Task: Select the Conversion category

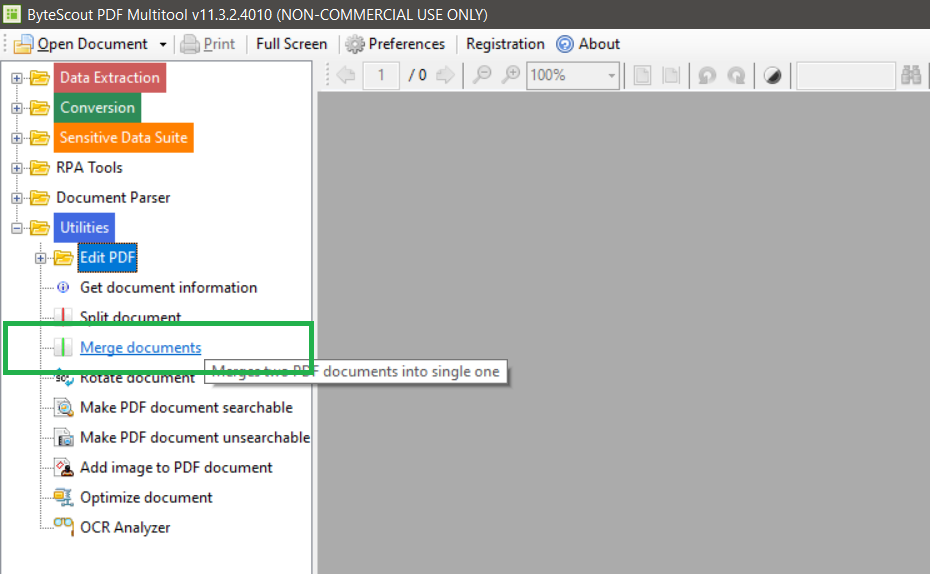Action: point(97,107)
